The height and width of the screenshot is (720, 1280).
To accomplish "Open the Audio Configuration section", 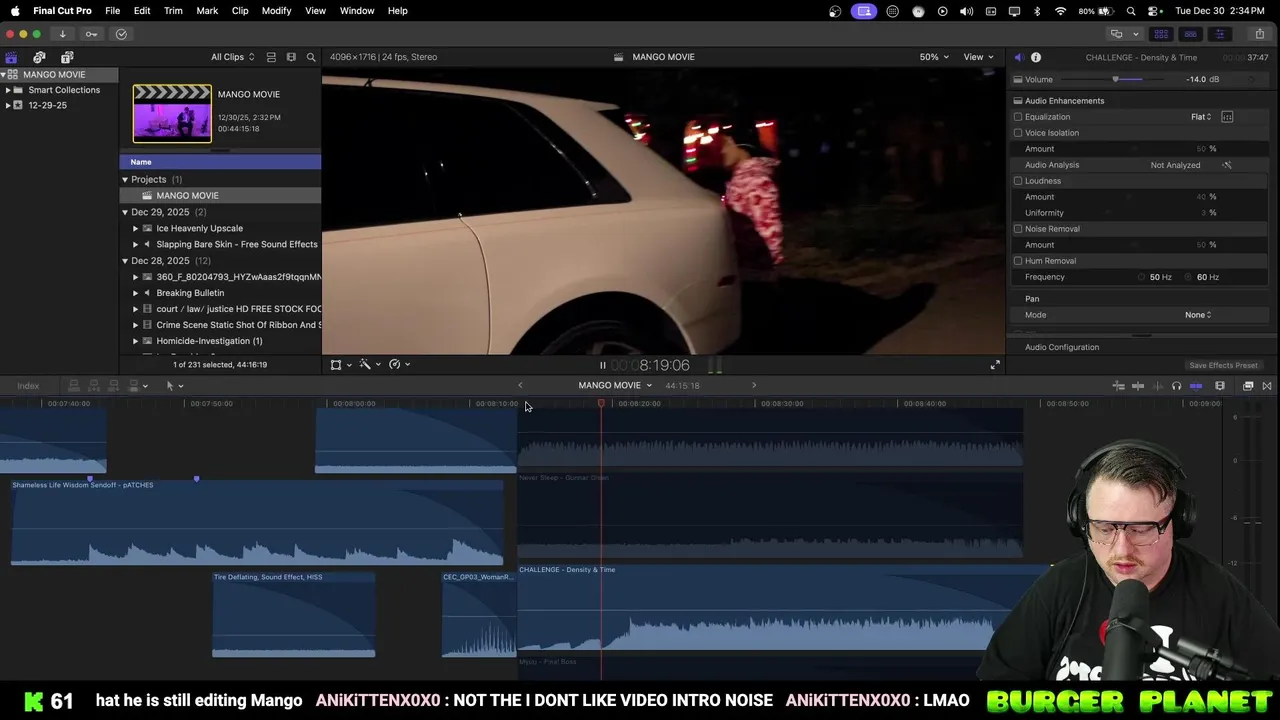I will click(1062, 347).
